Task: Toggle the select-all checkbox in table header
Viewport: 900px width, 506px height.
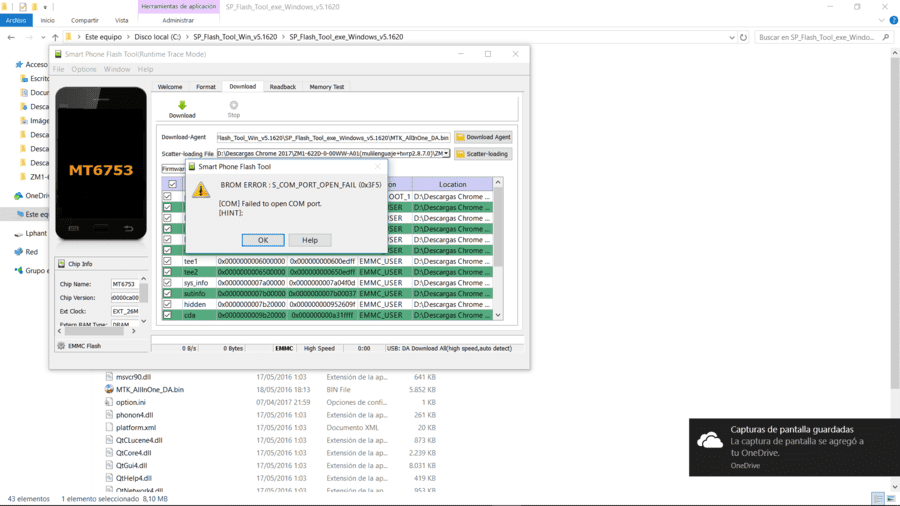Action: [172, 184]
